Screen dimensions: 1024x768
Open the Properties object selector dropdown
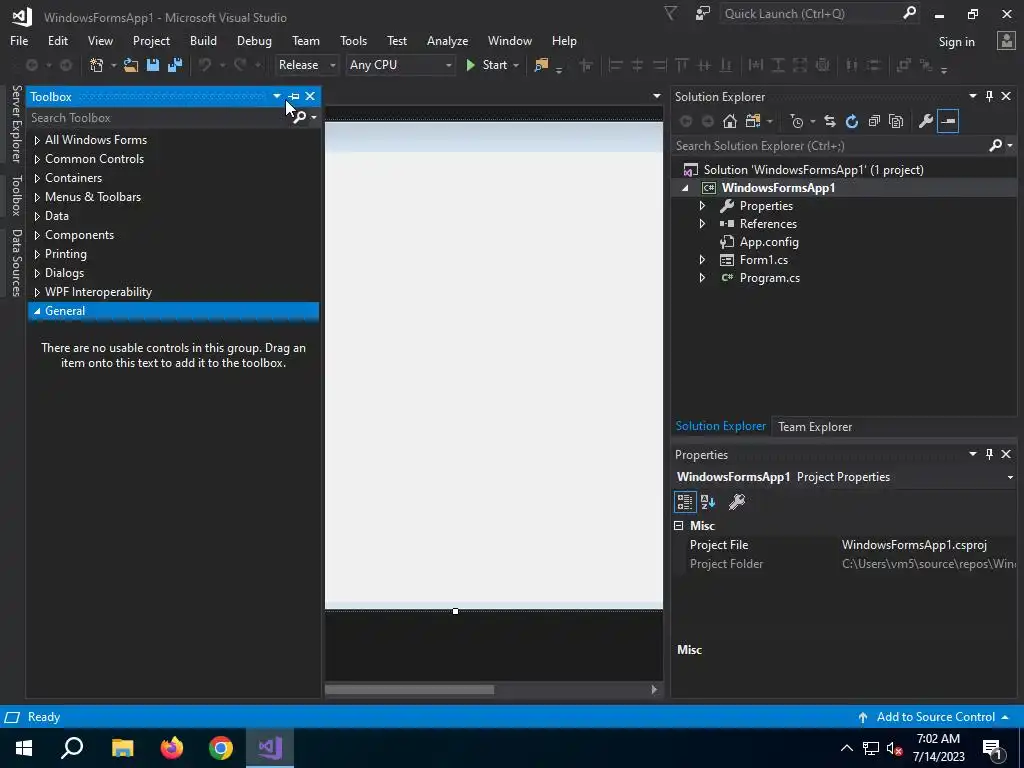click(x=1010, y=477)
